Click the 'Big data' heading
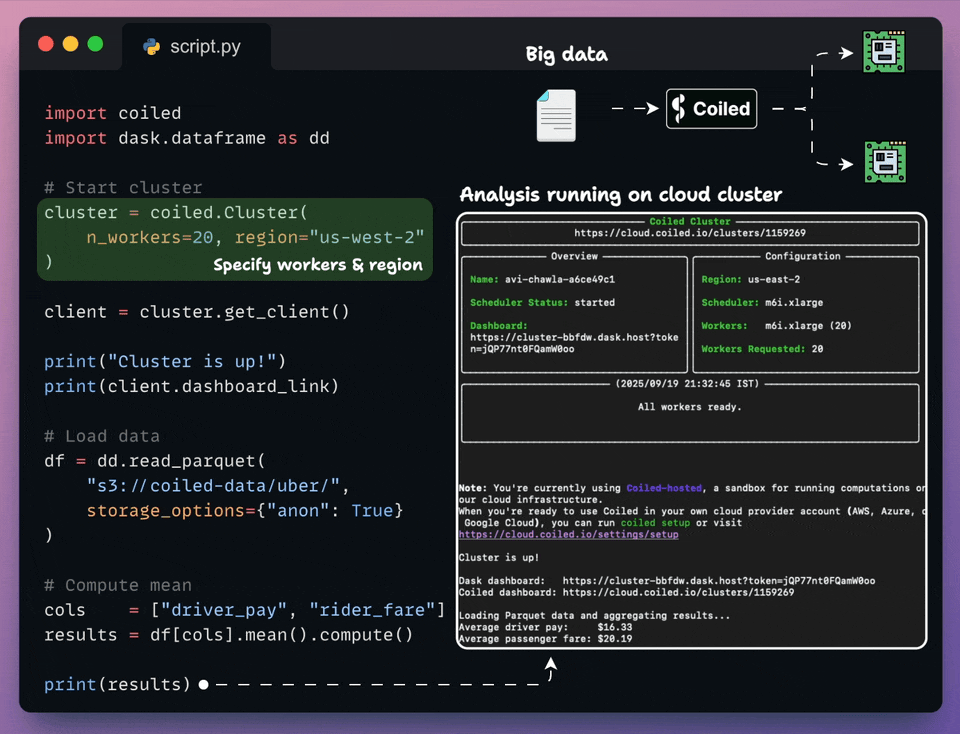 (566, 54)
